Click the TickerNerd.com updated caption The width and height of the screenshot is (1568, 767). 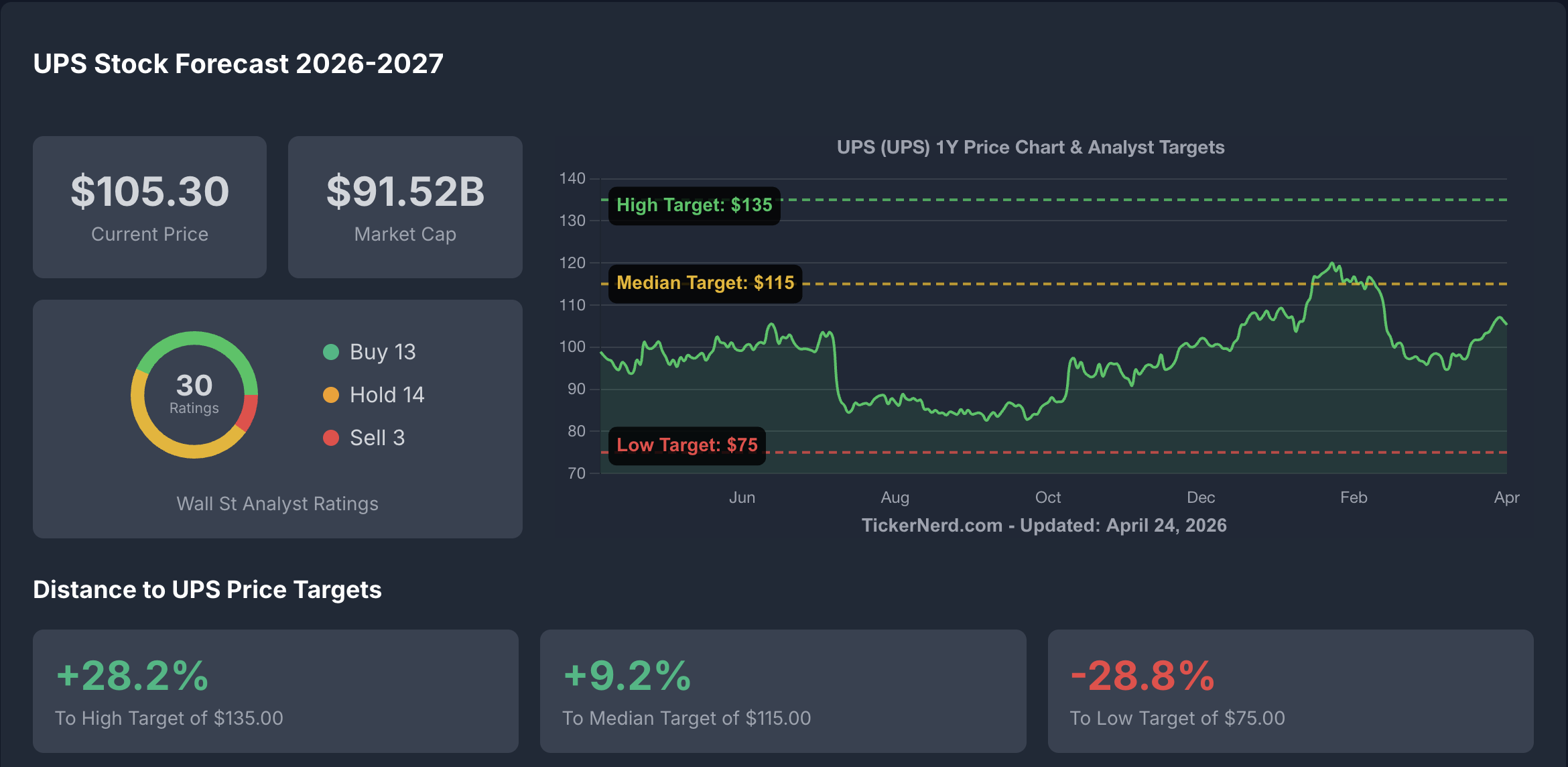coord(1043,525)
